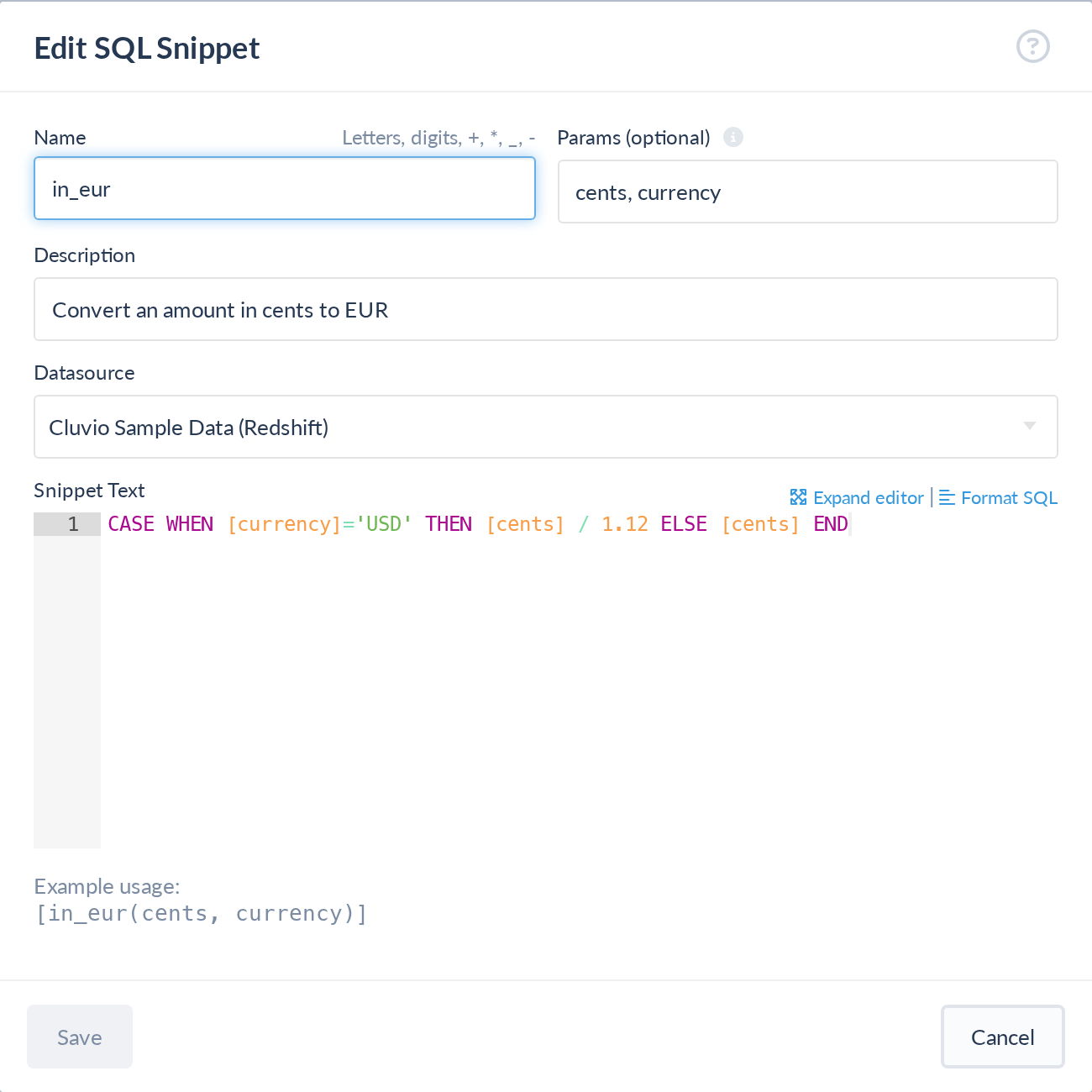Click the Expand editor arrows icon

798,497
